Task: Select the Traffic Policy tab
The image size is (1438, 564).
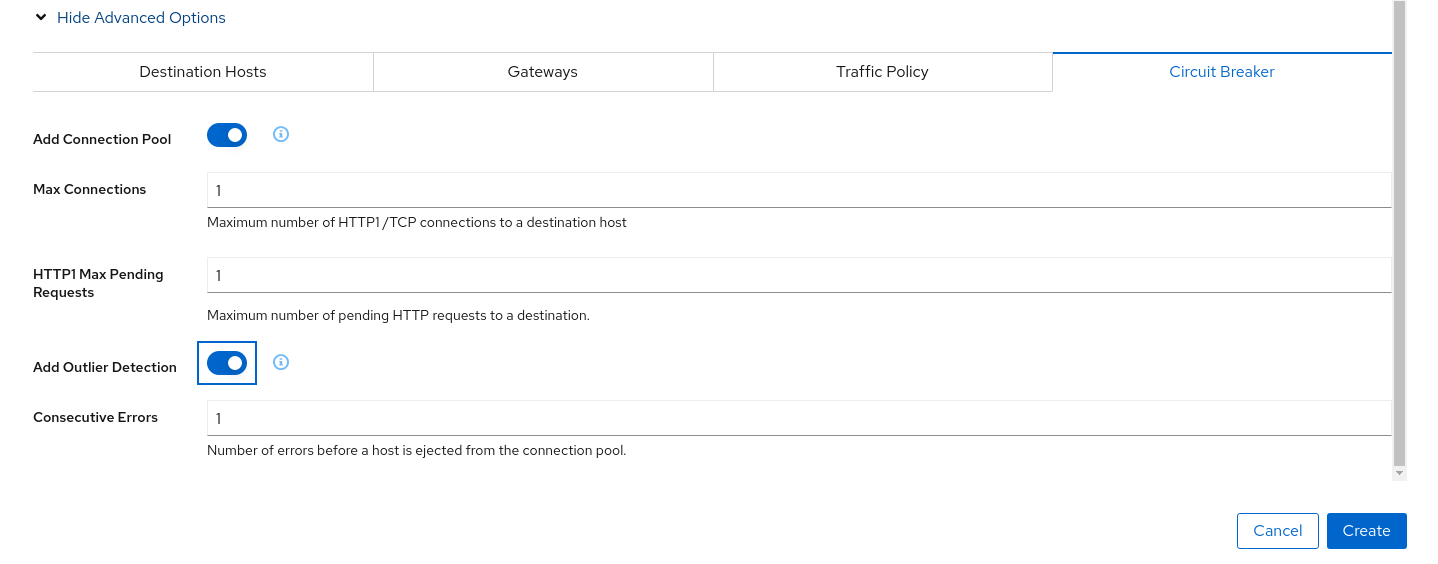Action: point(882,72)
